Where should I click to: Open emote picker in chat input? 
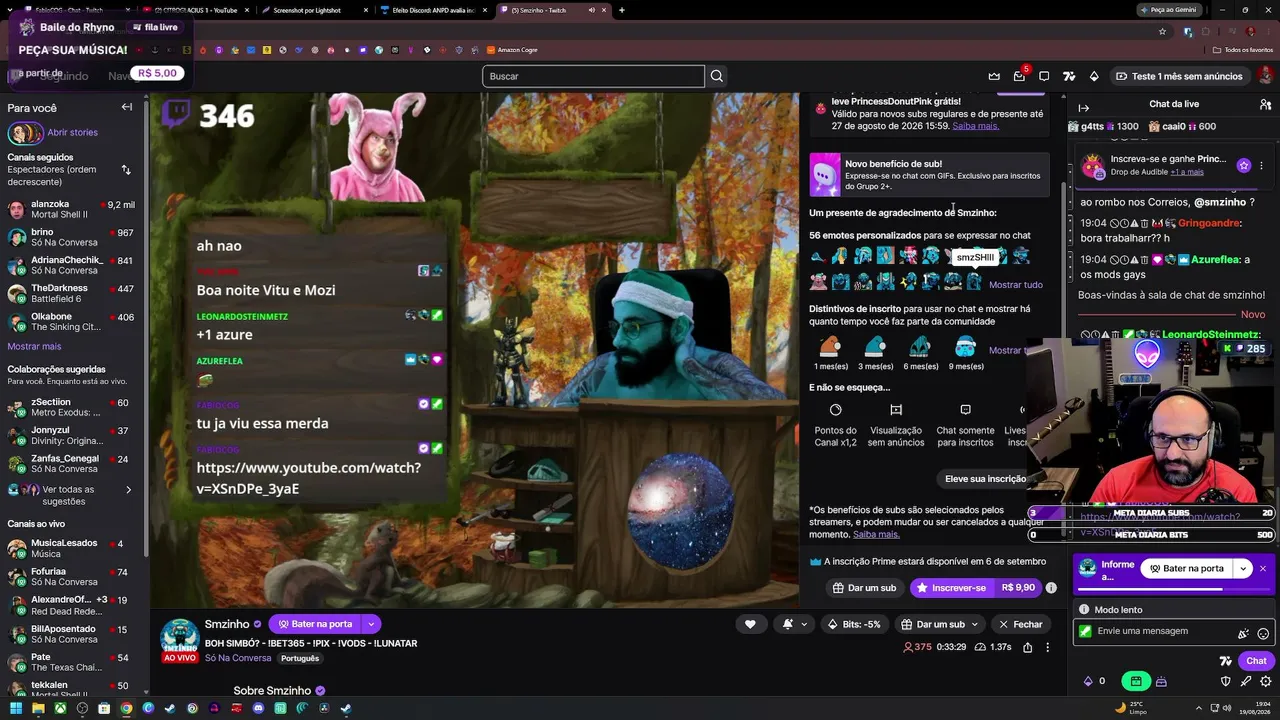1263,633
